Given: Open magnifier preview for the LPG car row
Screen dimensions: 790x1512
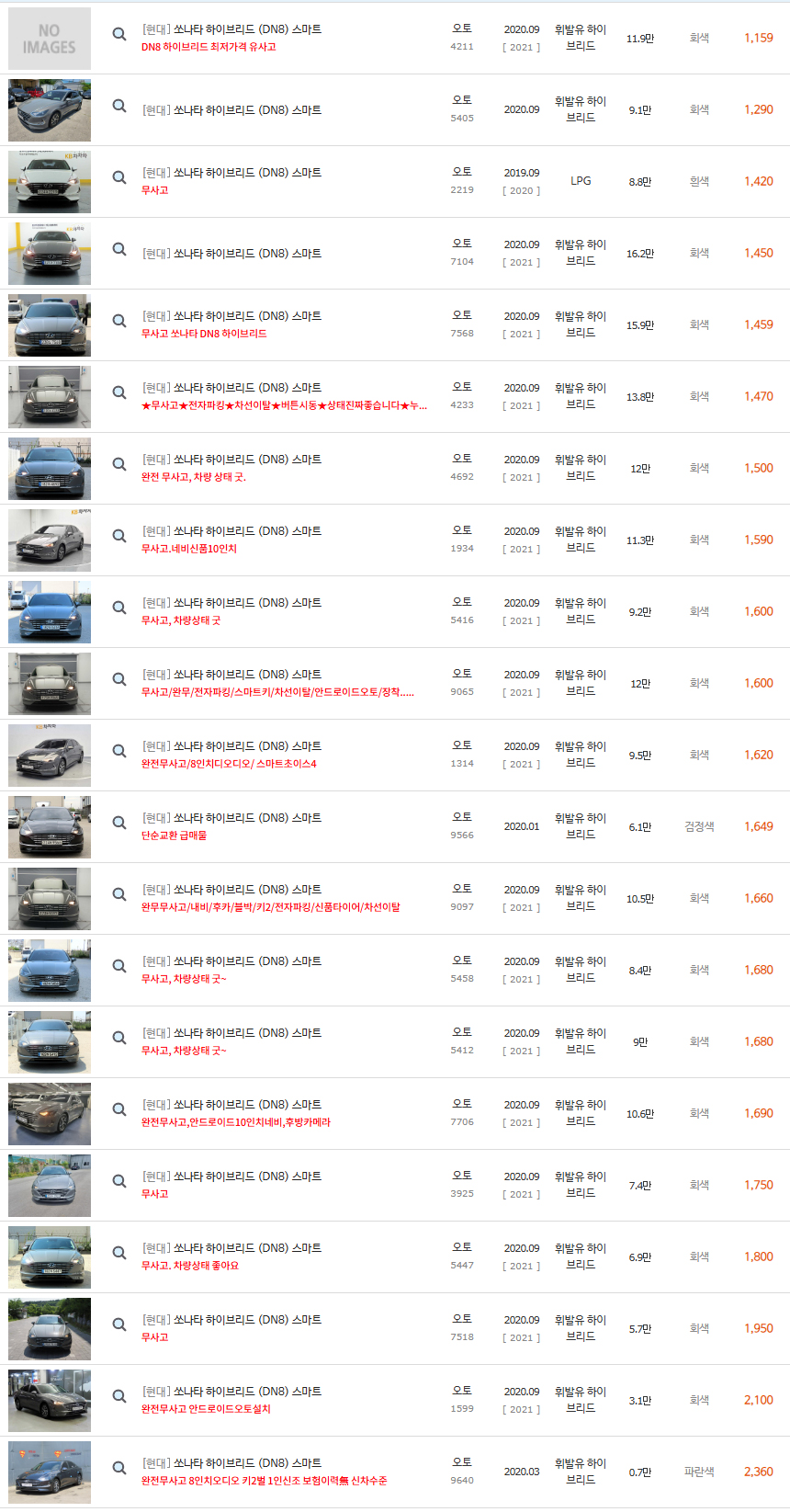Looking at the screenshot, I should 119,177.
